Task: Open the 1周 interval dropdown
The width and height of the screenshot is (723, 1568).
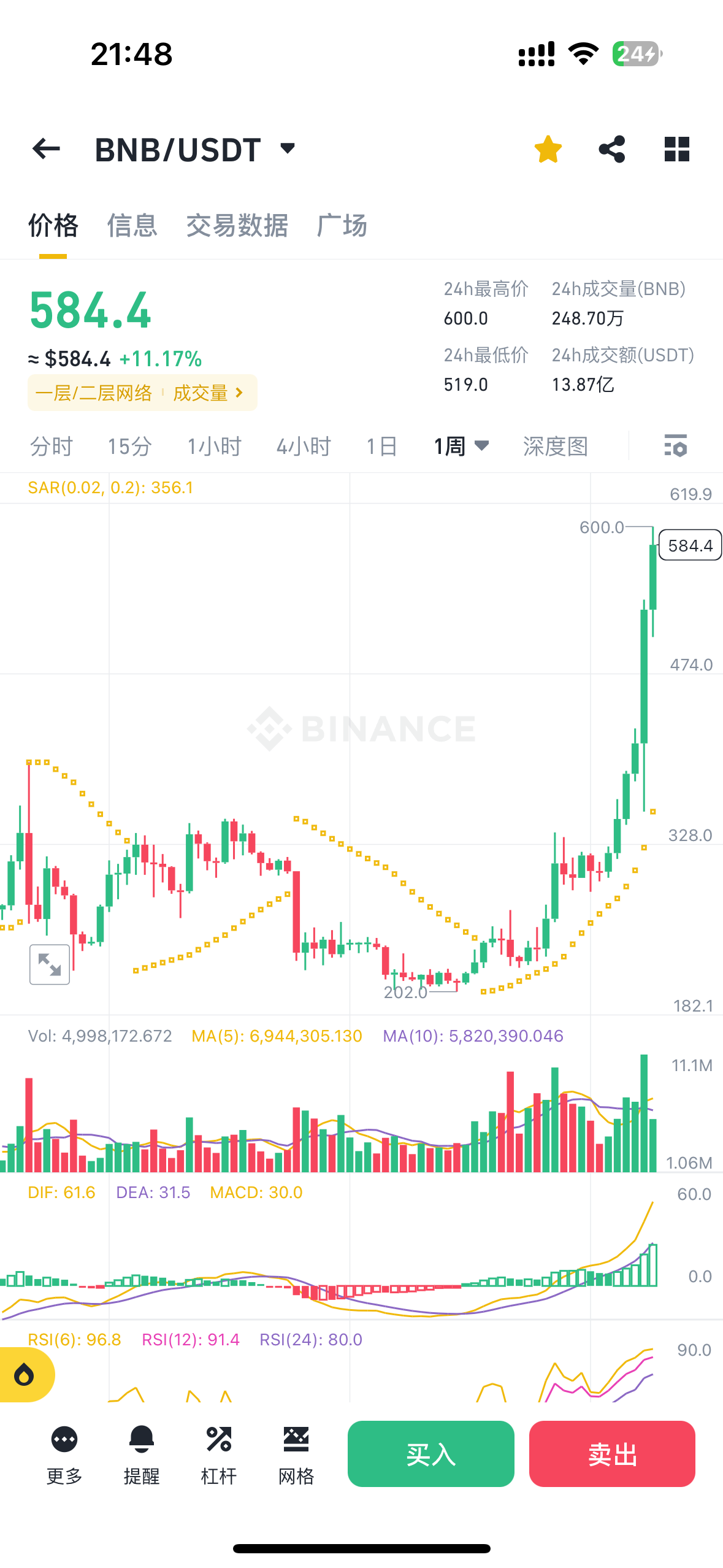Action: pyautogui.click(x=461, y=446)
